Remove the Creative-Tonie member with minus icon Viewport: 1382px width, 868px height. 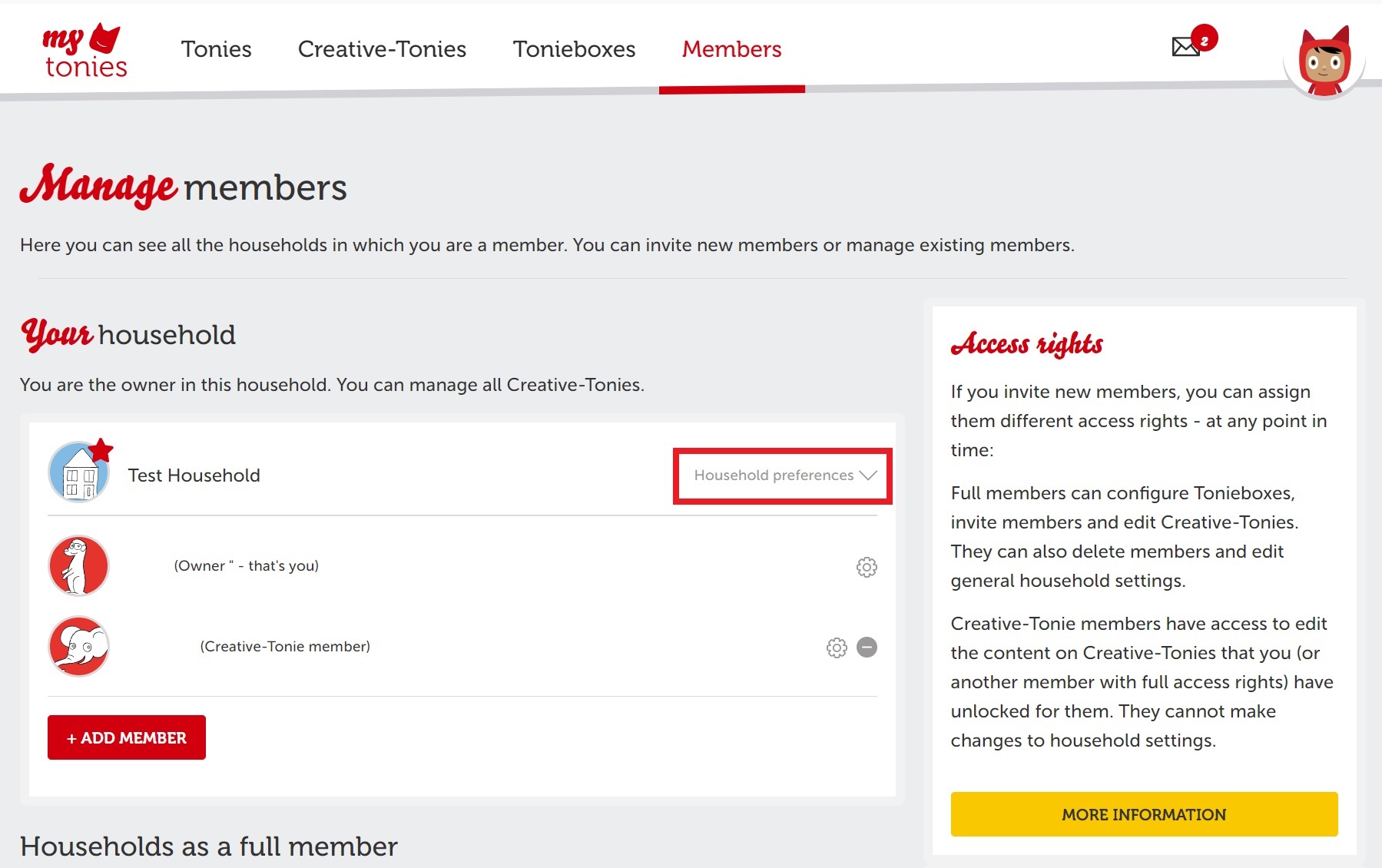point(867,648)
